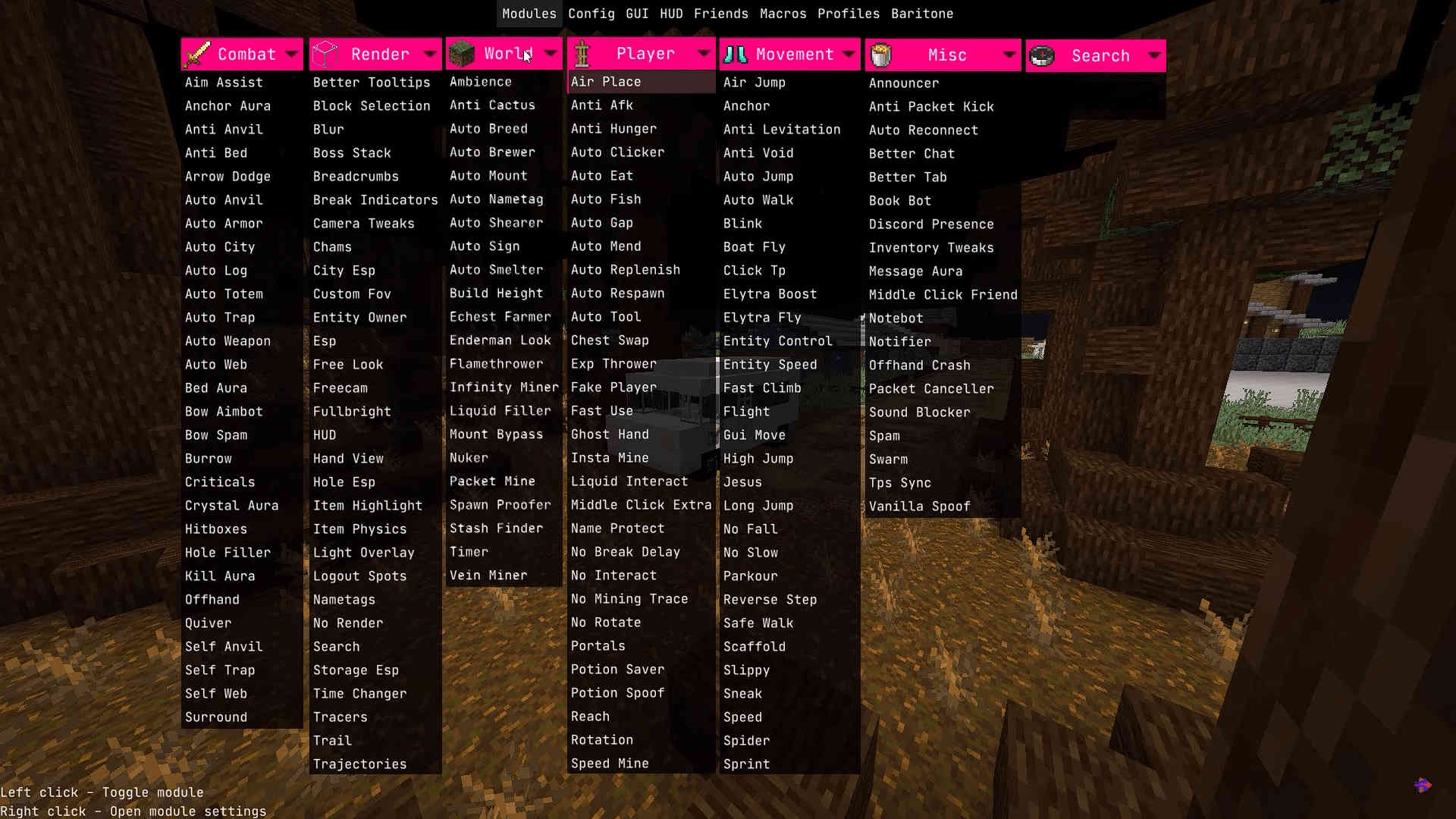Click the Combat category icon
1456x819 pixels.
197,53
